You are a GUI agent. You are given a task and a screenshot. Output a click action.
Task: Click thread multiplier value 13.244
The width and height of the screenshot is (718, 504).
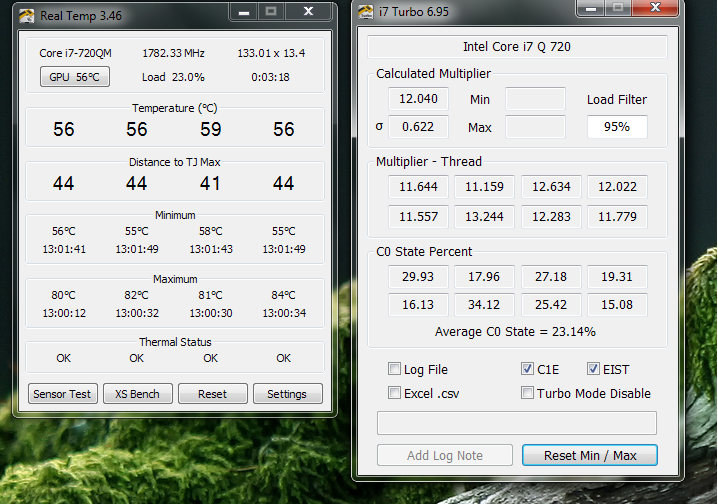tap(484, 217)
